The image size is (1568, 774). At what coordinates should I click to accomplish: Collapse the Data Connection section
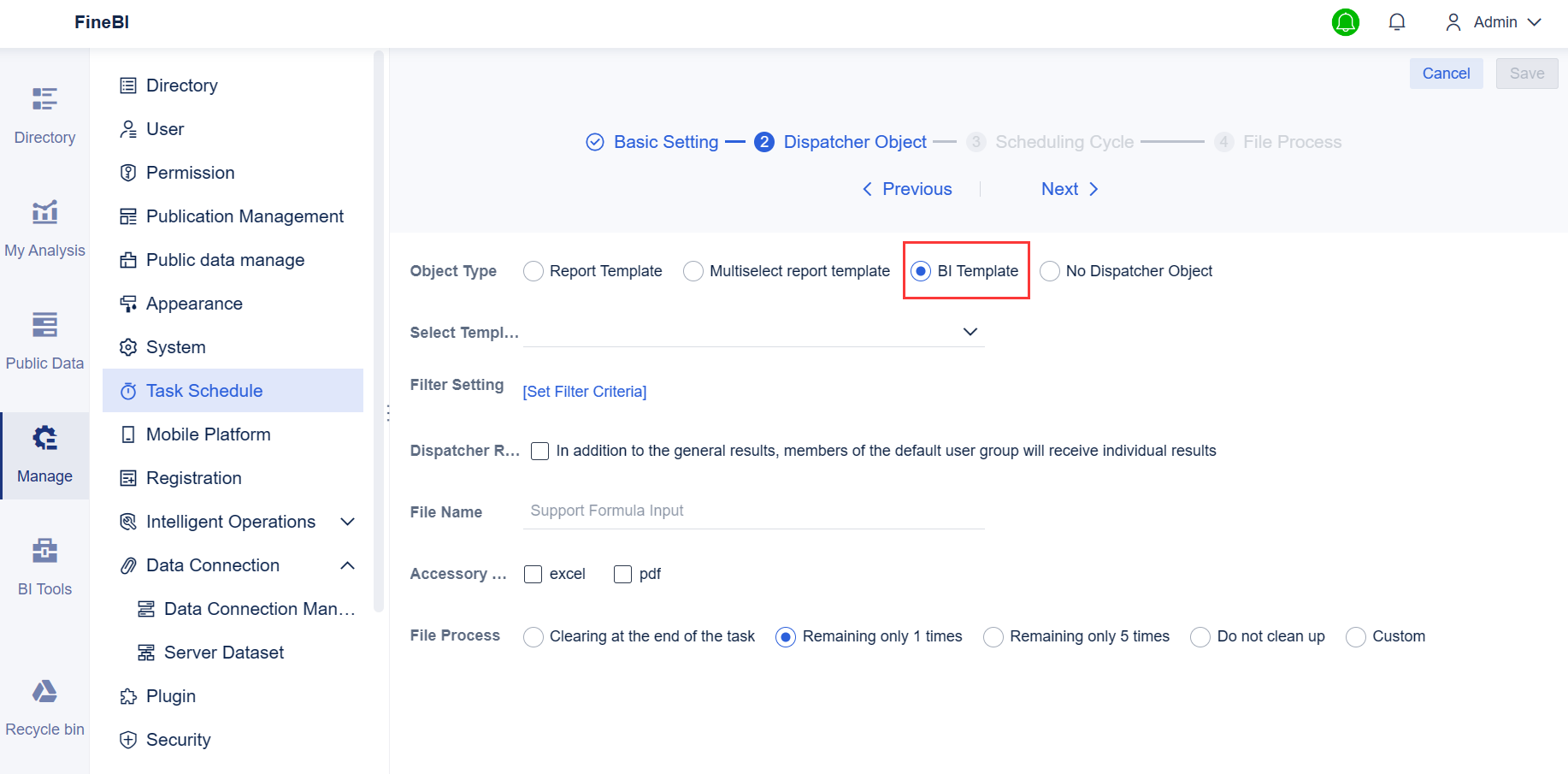(347, 564)
